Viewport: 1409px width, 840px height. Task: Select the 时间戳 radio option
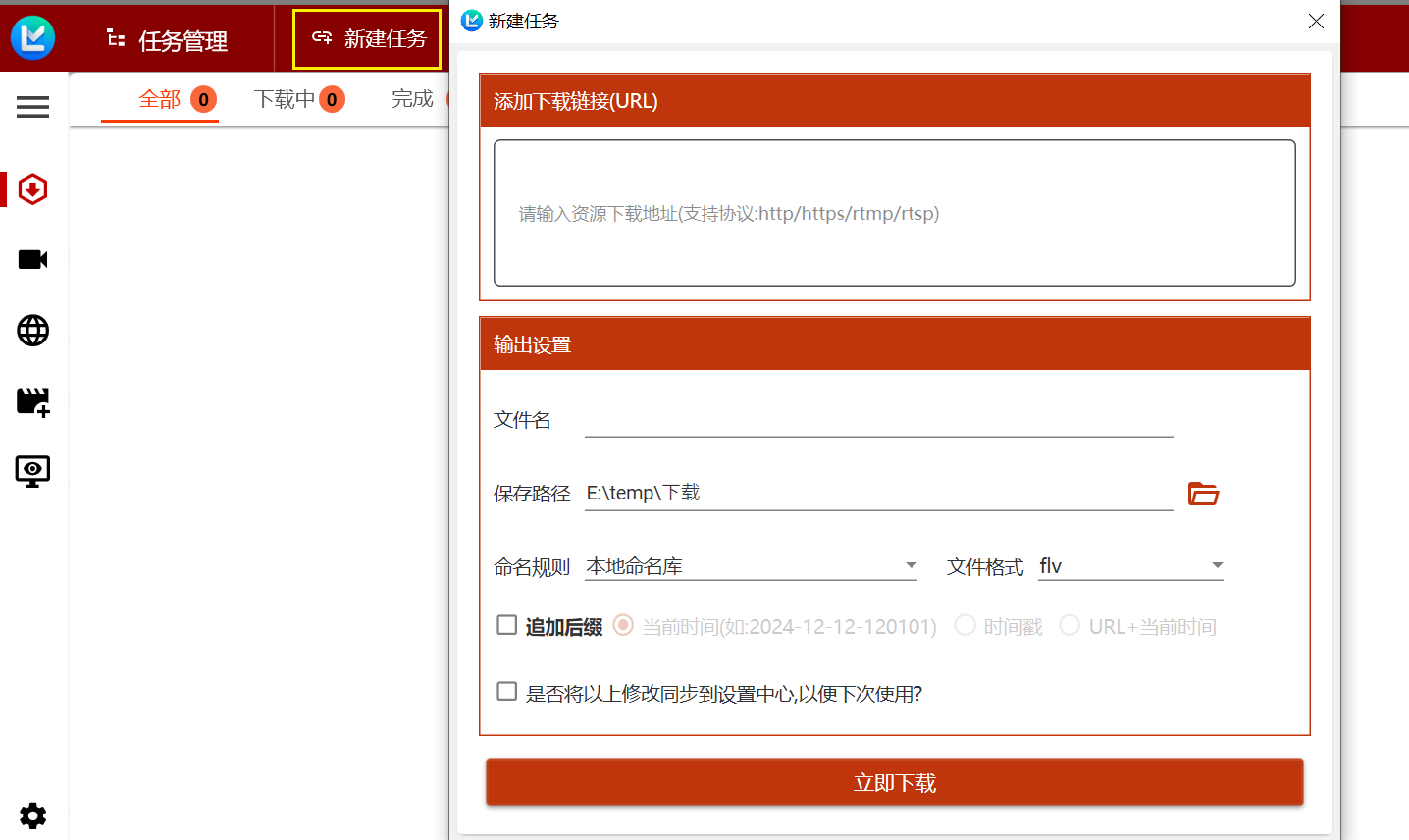pos(965,625)
